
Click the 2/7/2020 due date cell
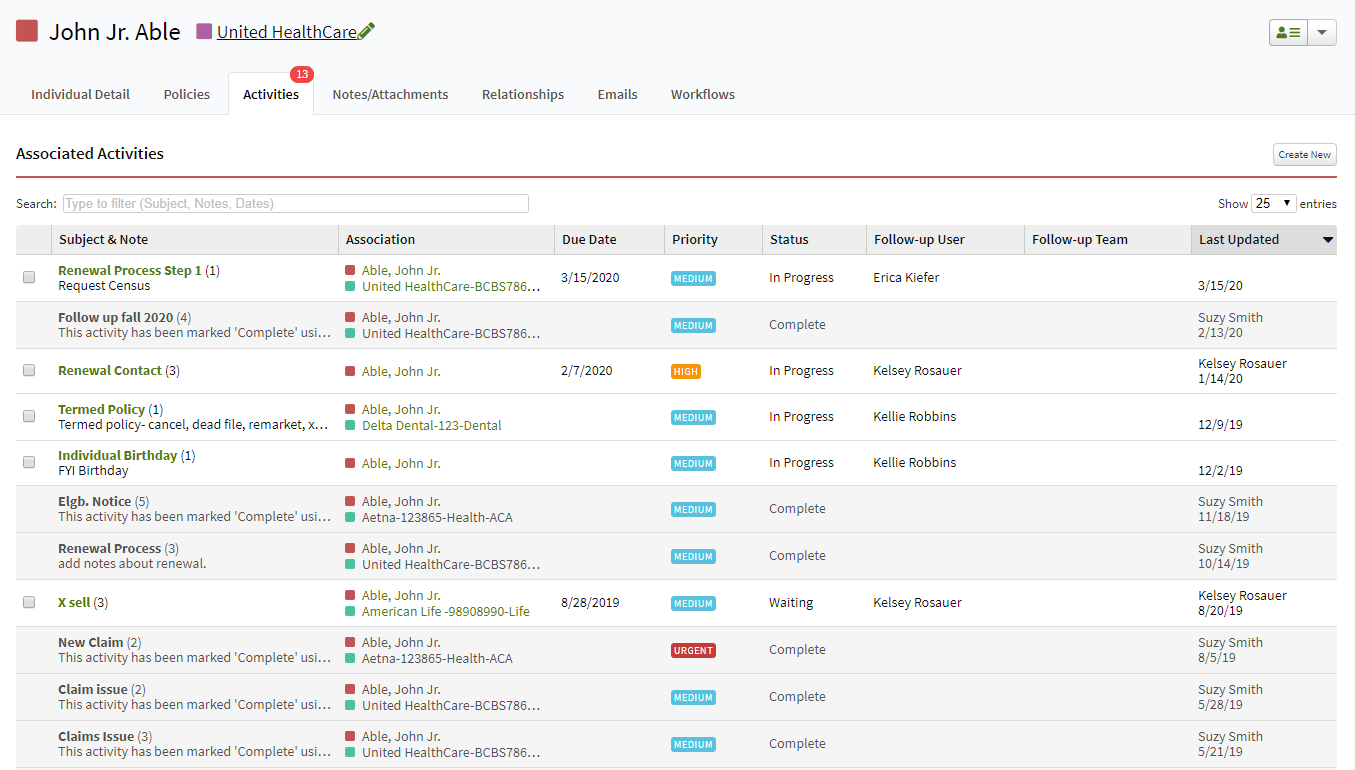[587, 370]
